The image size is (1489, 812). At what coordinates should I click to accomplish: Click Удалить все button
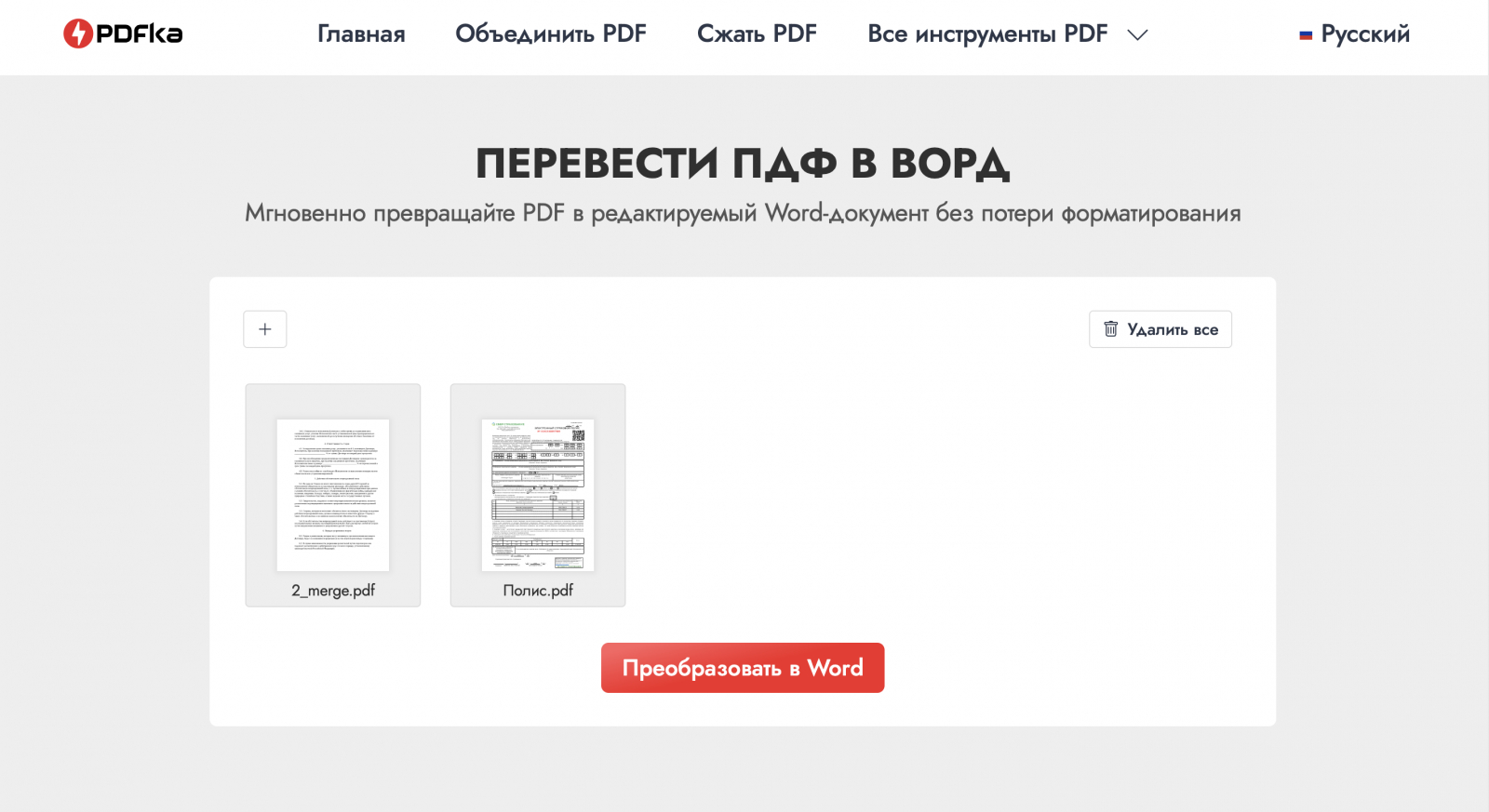pos(1160,329)
